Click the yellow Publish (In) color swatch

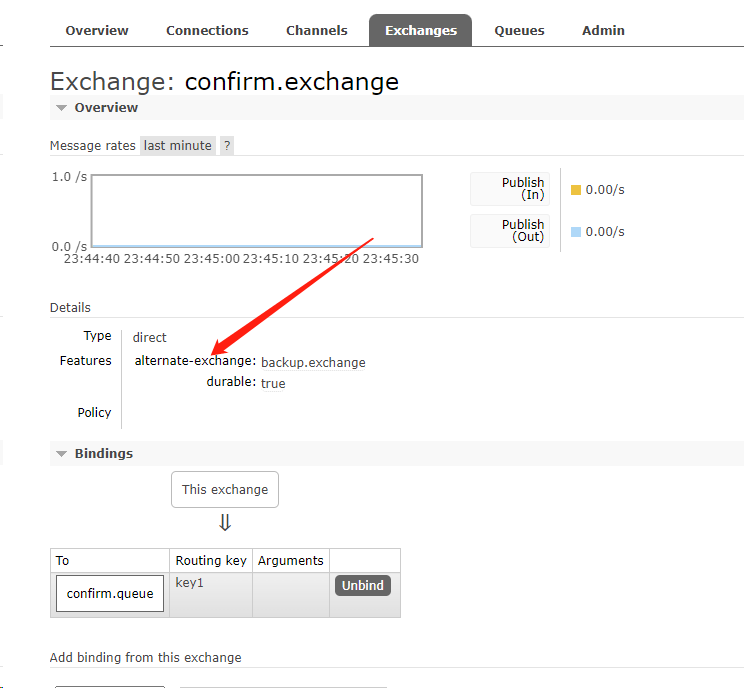tap(576, 190)
